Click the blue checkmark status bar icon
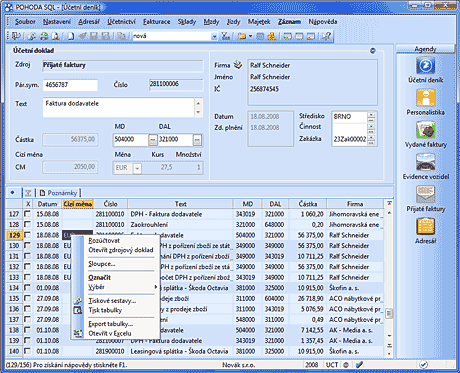 [x=359, y=365]
